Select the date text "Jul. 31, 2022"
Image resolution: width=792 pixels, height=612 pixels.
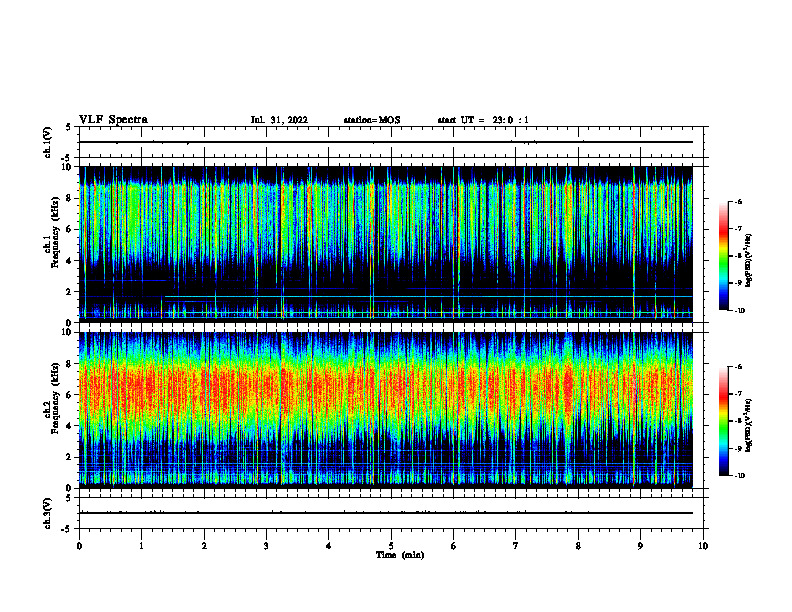[279, 120]
